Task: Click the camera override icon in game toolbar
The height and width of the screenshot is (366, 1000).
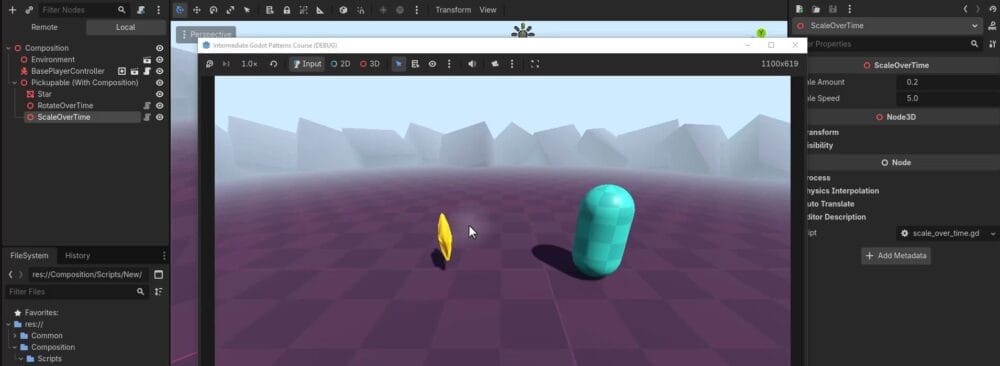Action: click(494, 64)
